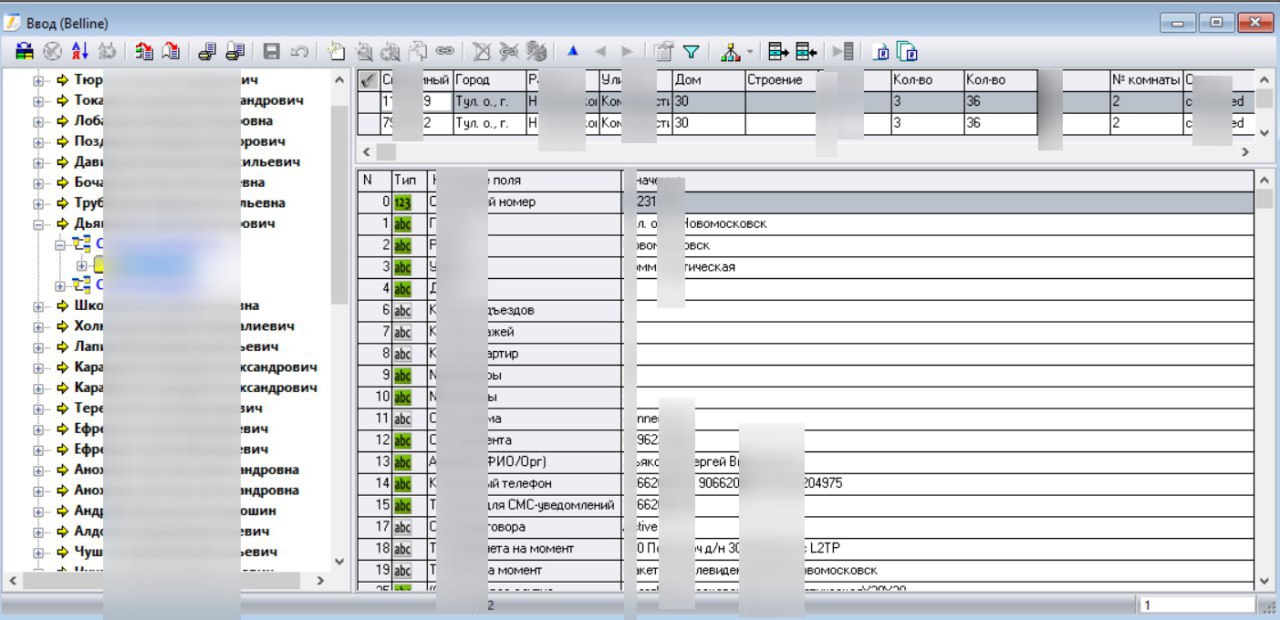Click the first printer icon in toolbar
Viewport: 1280px width, 620px height.
(x=208, y=51)
